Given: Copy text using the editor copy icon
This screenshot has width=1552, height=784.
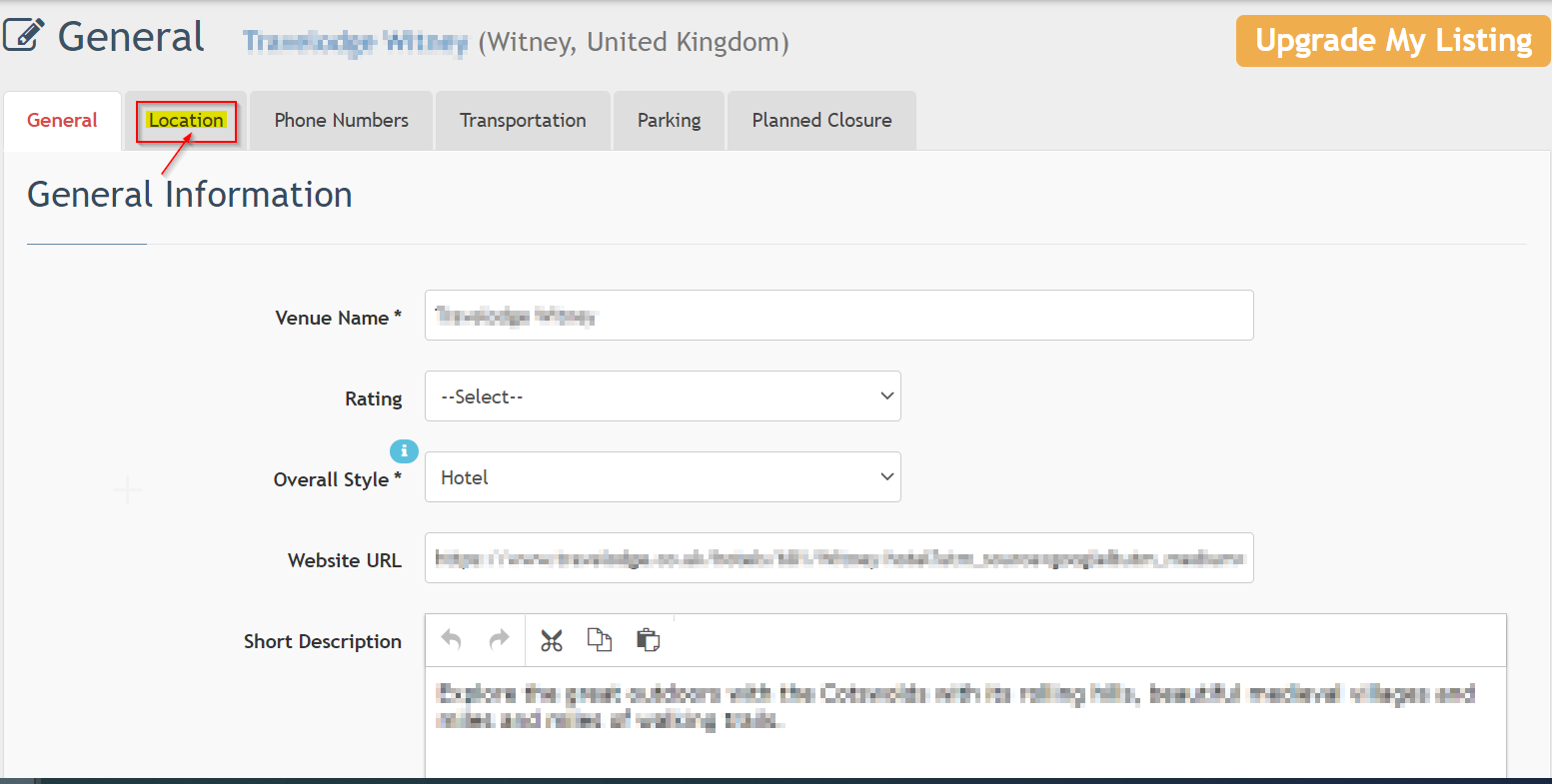Looking at the screenshot, I should pos(600,640).
